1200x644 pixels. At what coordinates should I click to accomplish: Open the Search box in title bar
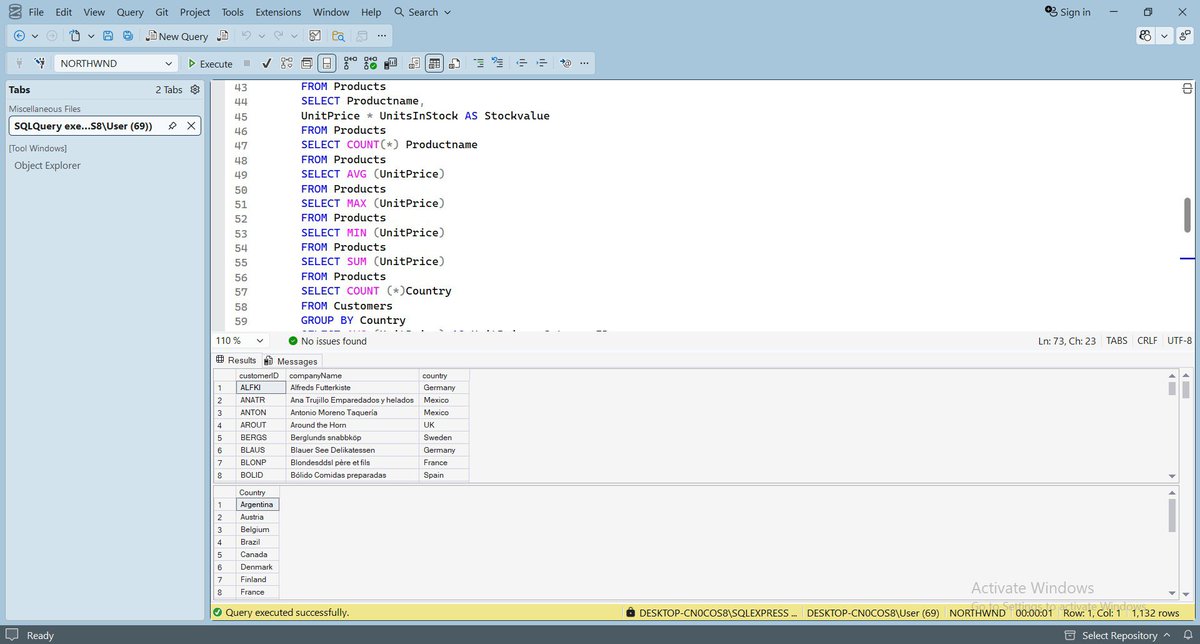pos(422,12)
